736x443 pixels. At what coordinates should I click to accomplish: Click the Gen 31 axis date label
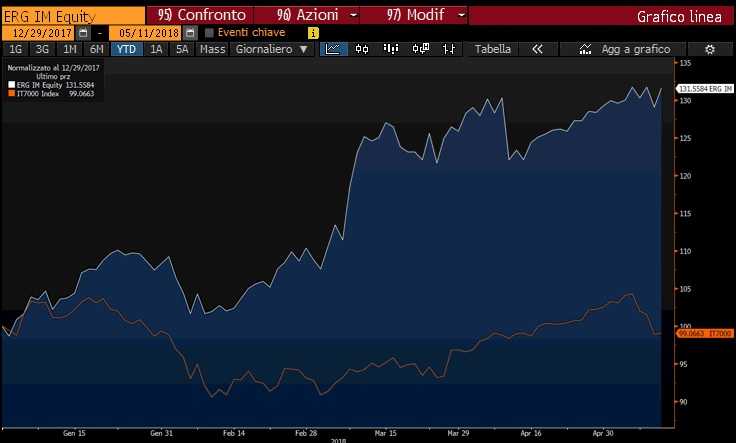point(161,433)
